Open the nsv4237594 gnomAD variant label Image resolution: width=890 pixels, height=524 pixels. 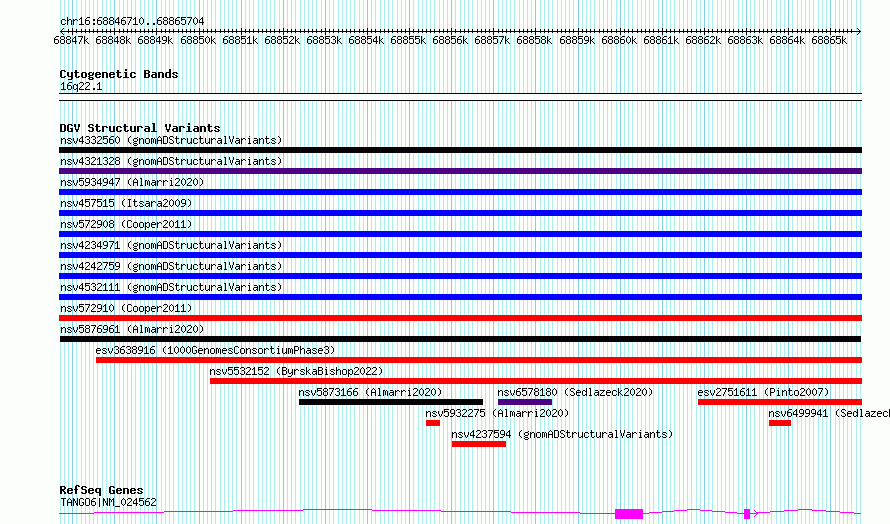(x=562, y=434)
